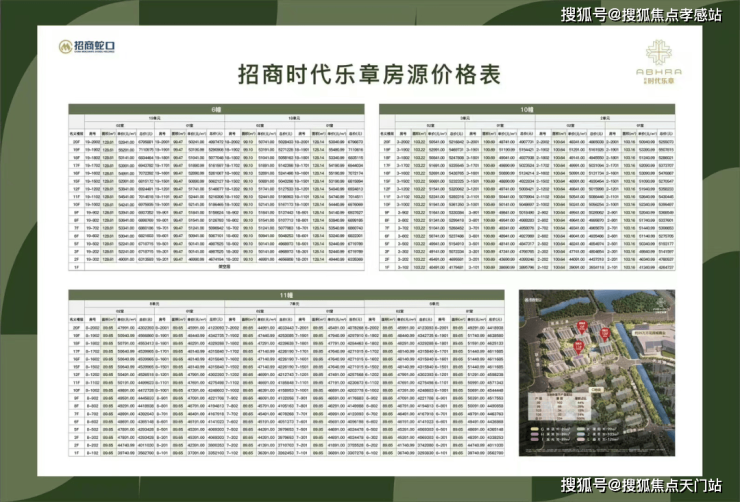Select the 20F row label in 11幢 table
The height and width of the screenshot is (502, 740).
click(x=76, y=327)
